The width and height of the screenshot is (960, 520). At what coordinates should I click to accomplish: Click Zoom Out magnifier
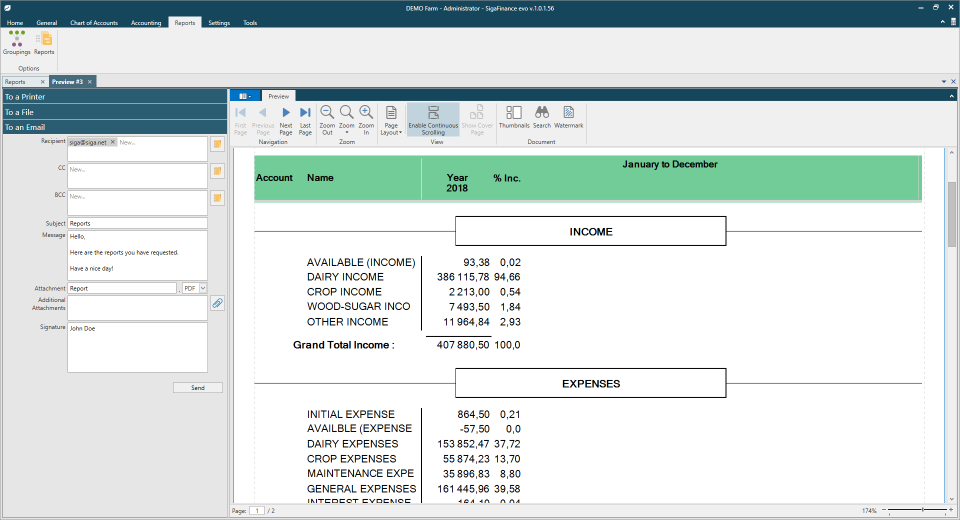(x=328, y=120)
